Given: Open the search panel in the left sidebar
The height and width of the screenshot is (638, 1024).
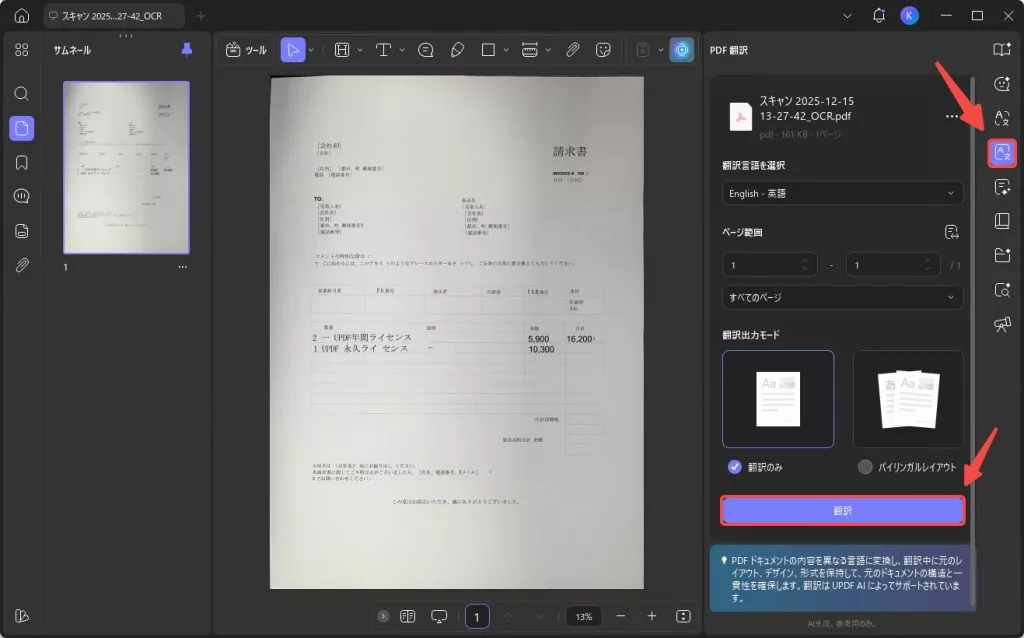Looking at the screenshot, I should tap(20, 94).
